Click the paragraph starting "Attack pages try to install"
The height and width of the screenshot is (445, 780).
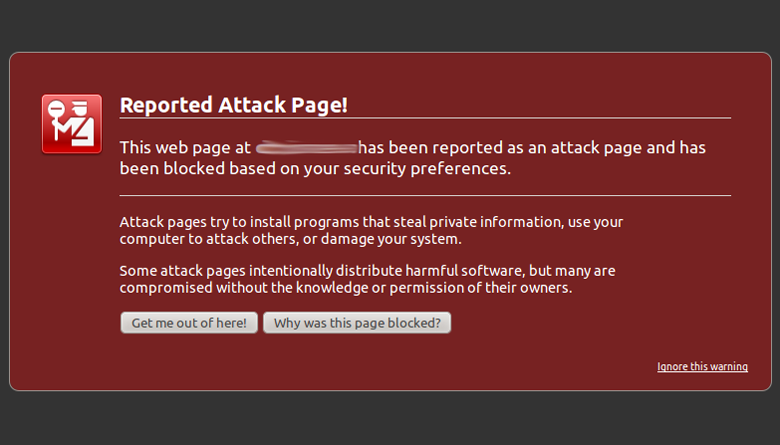370,230
